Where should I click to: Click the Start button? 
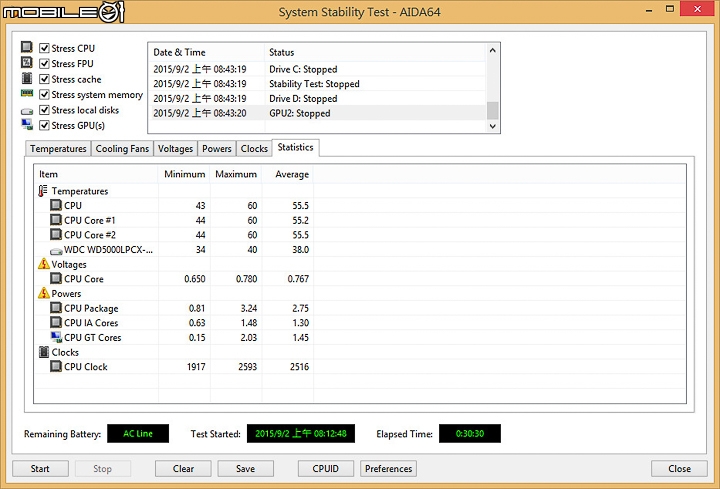[x=40, y=469]
